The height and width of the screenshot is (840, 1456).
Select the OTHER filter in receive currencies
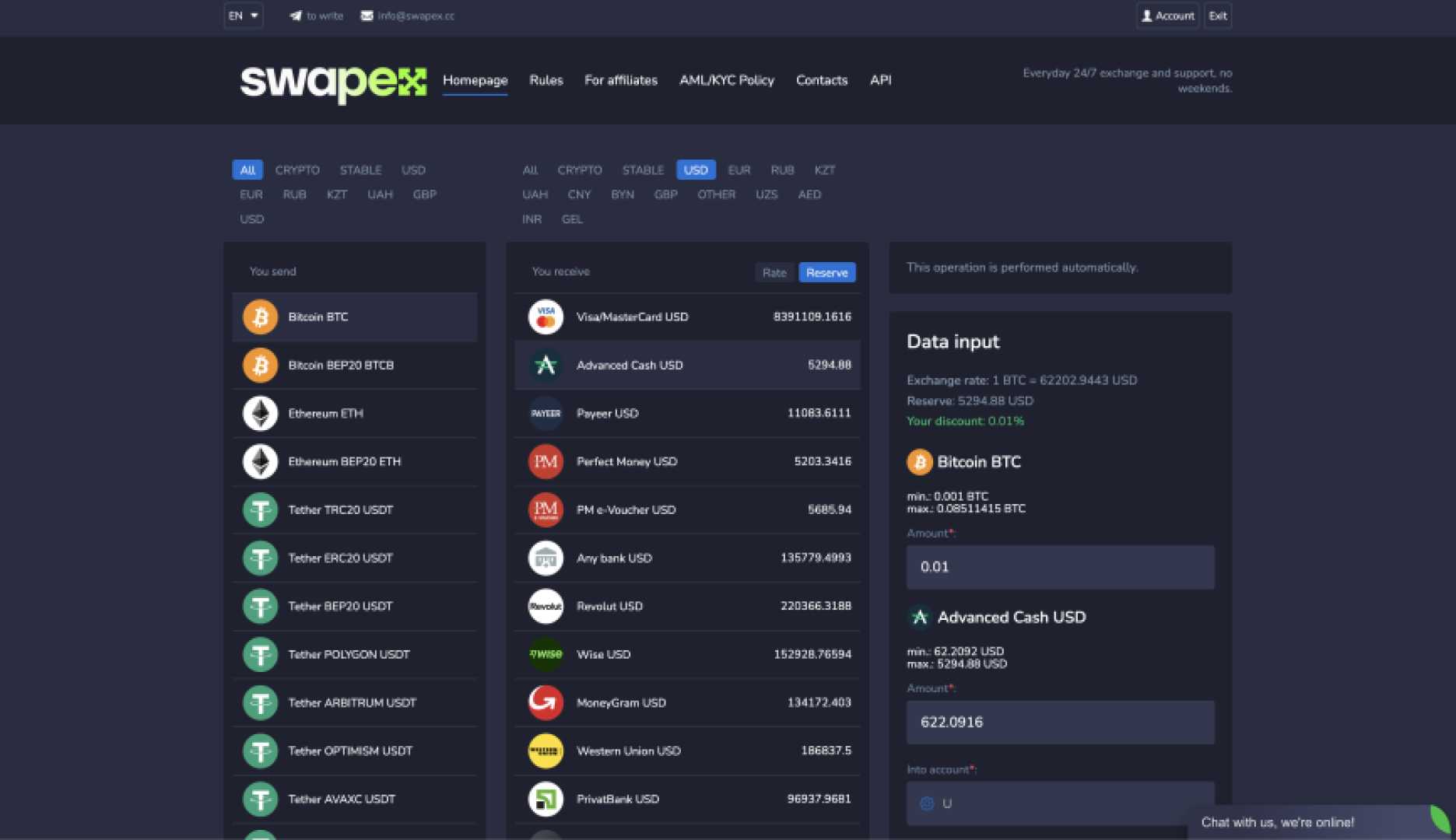click(717, 194)
